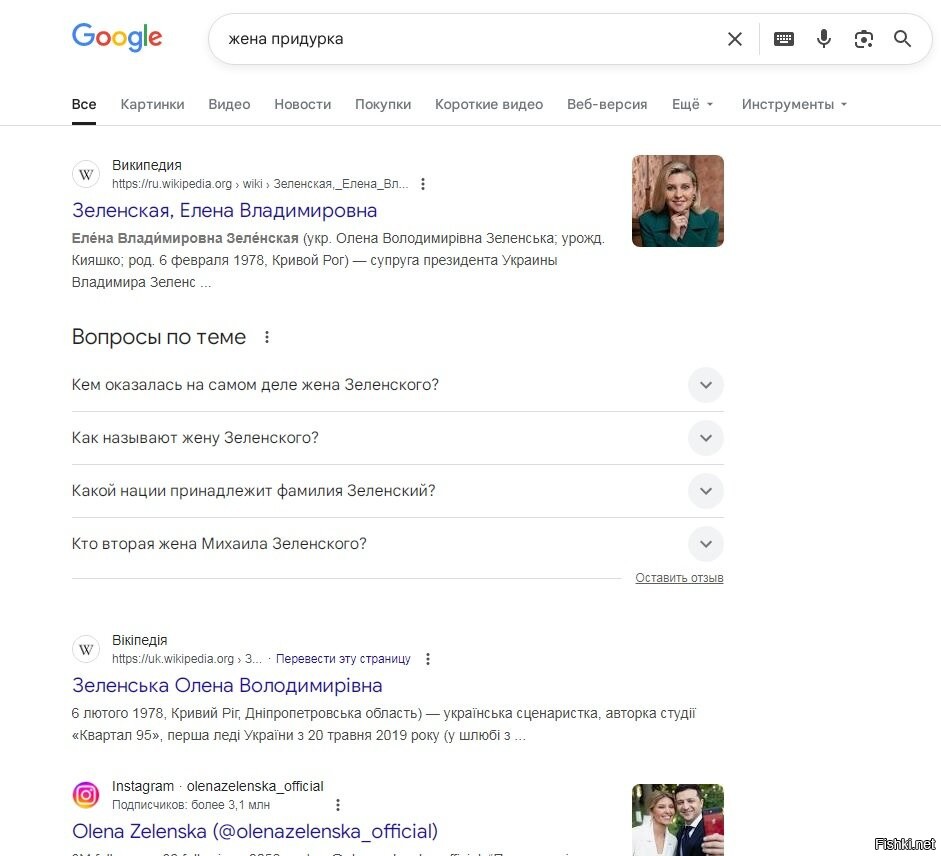Open three-dot menu beside Вопросы по теме
941x856 pixels.
click(267, 337)
